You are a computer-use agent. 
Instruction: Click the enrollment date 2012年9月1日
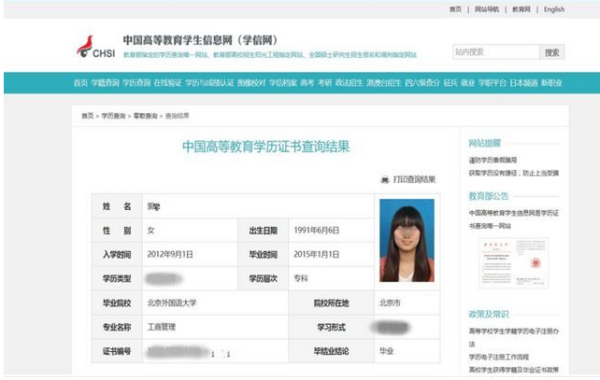[170, 254]
